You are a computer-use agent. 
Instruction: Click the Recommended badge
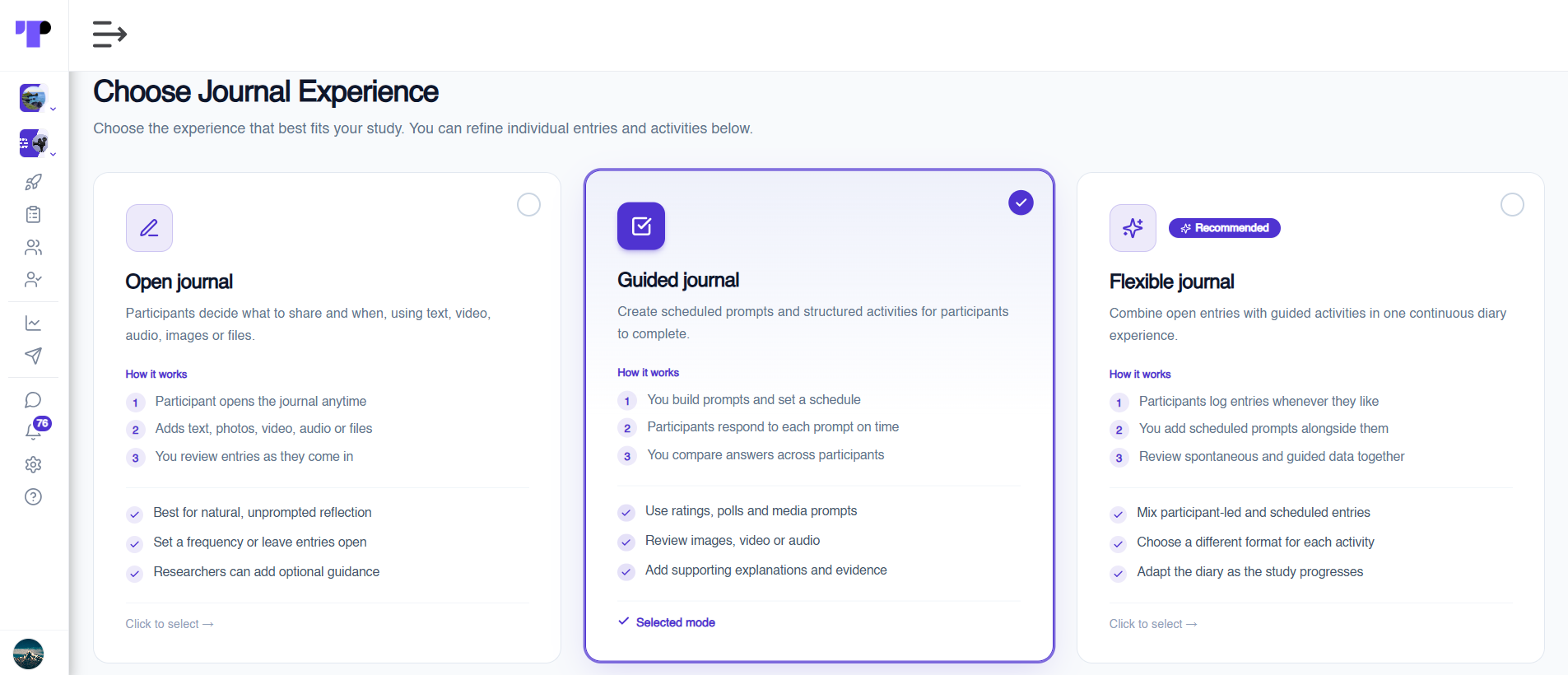pyautogui.click(x=1224, y=228)
